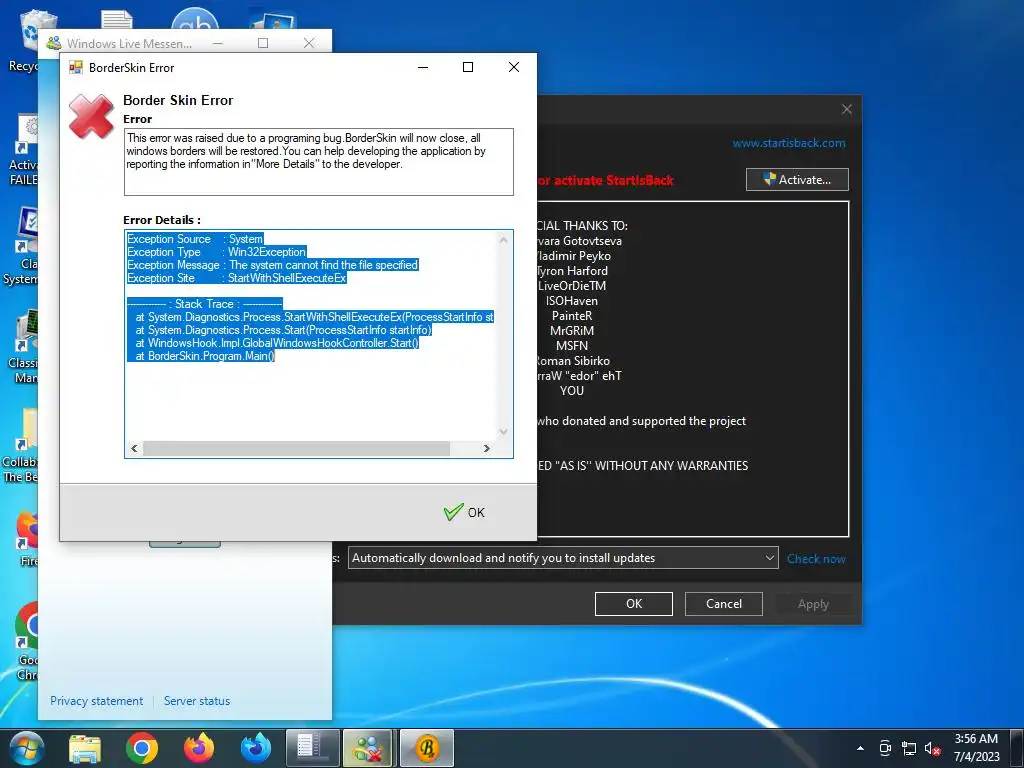1024x768 pixels.
Task: Click the gray document app taskbar button
Action: pos(313,749)
